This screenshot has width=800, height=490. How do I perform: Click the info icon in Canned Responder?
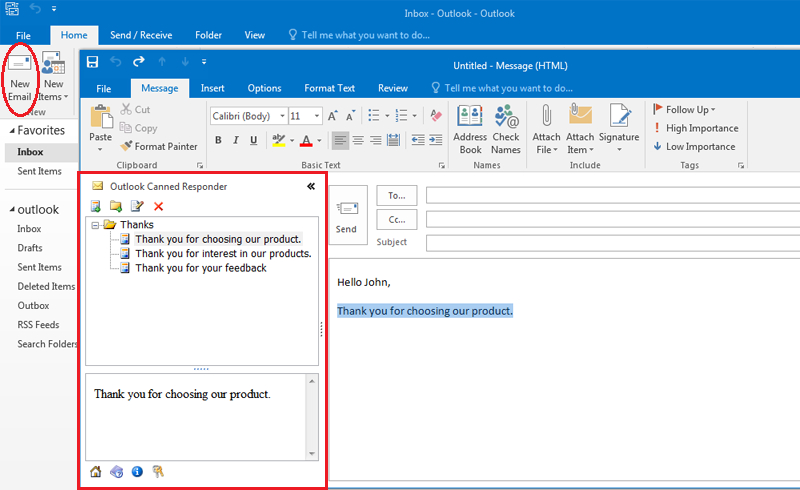coord(137,472)
